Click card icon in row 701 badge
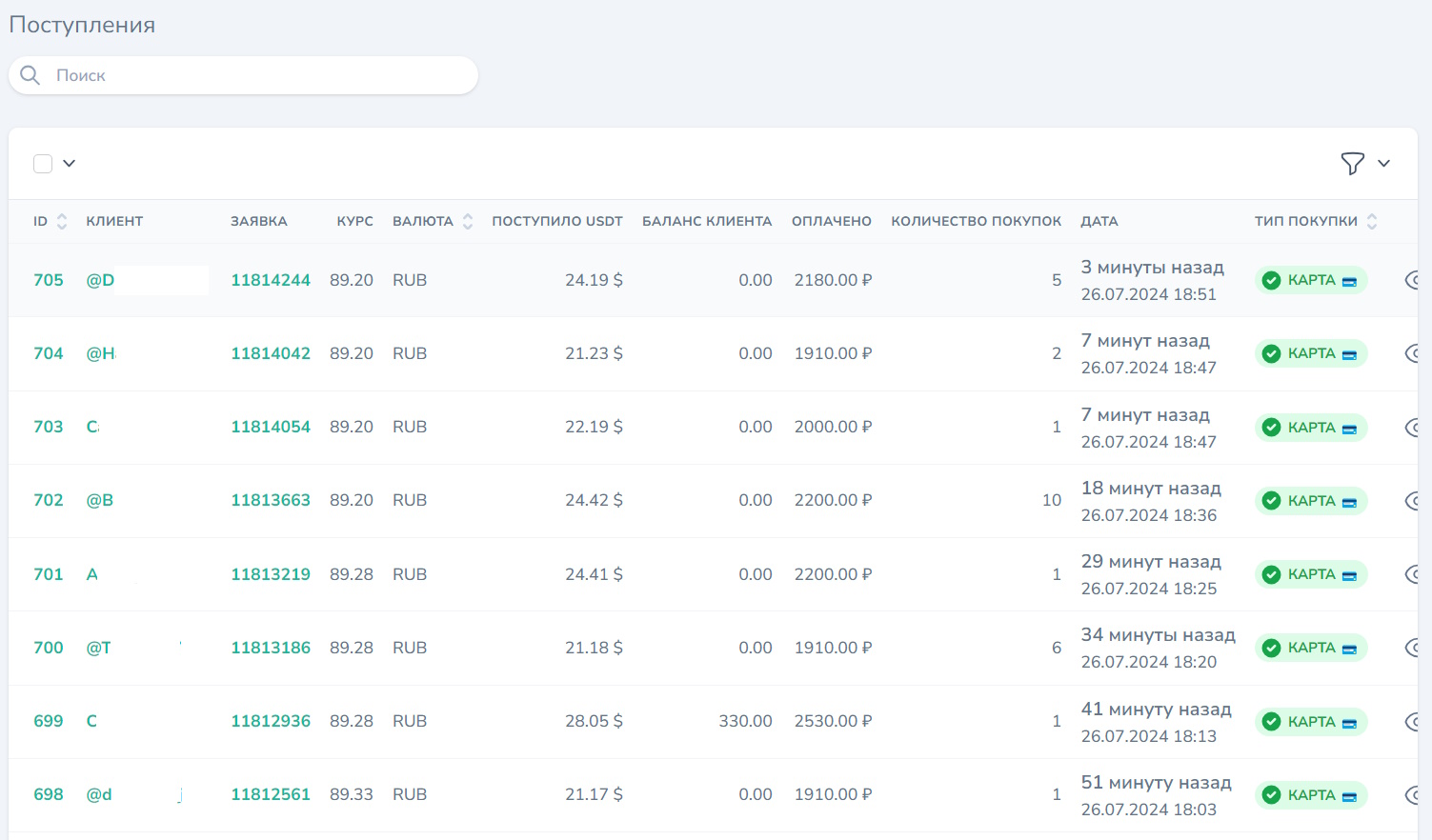 click(1349, 575)
